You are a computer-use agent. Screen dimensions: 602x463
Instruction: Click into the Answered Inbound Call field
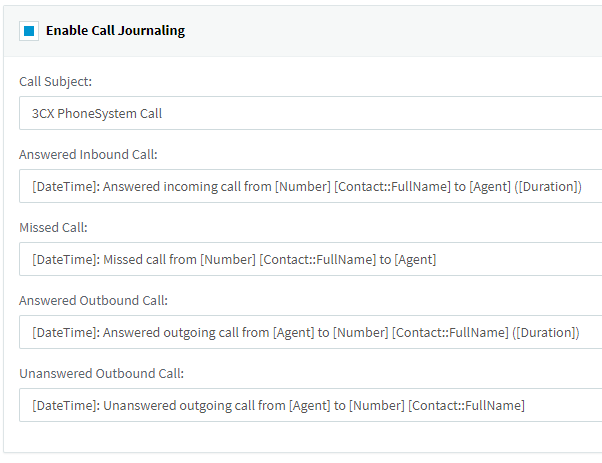point(310,186)
